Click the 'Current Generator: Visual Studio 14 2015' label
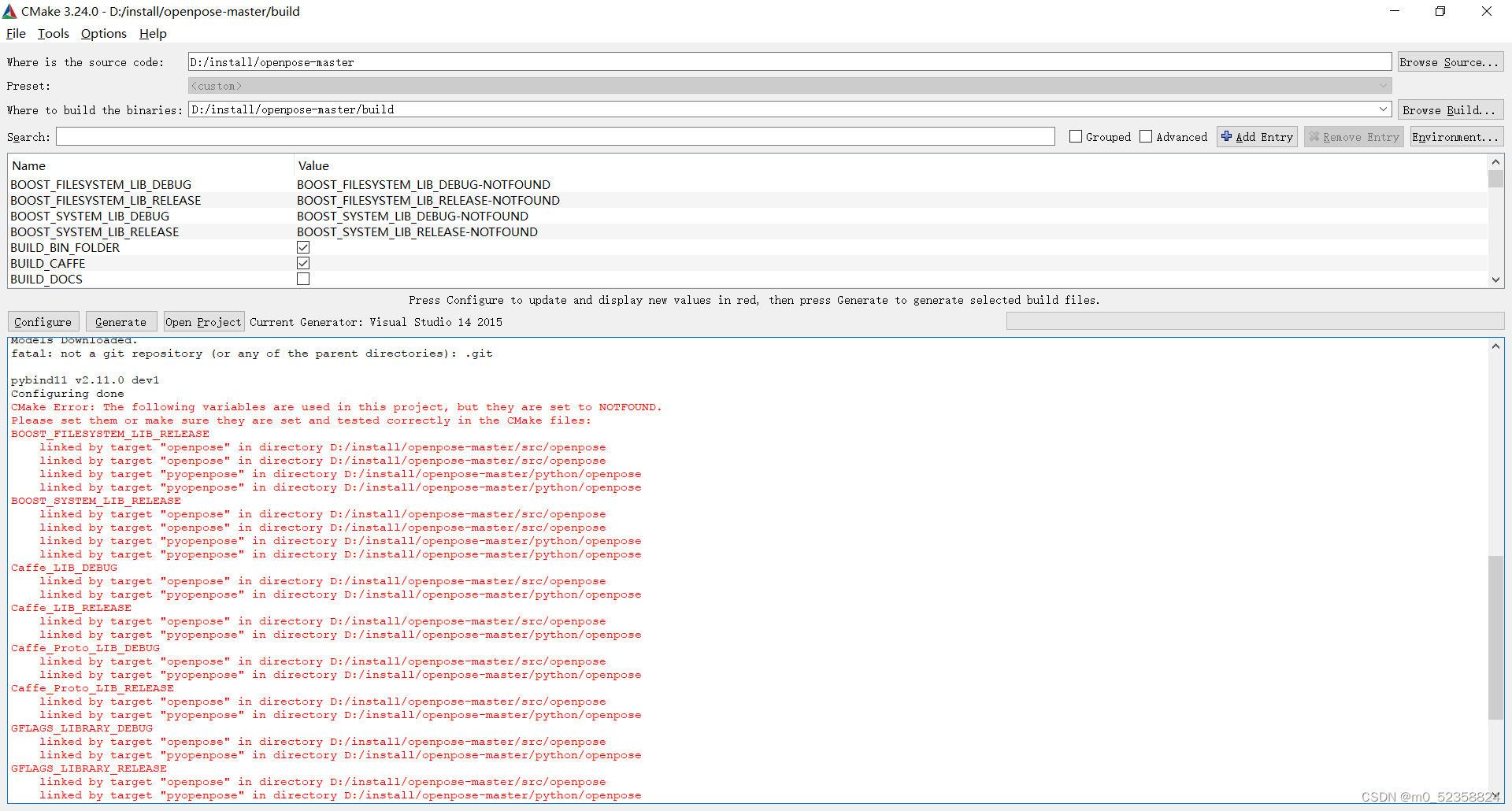Viewport: 1512px width, 811px height. pos(376,322)
